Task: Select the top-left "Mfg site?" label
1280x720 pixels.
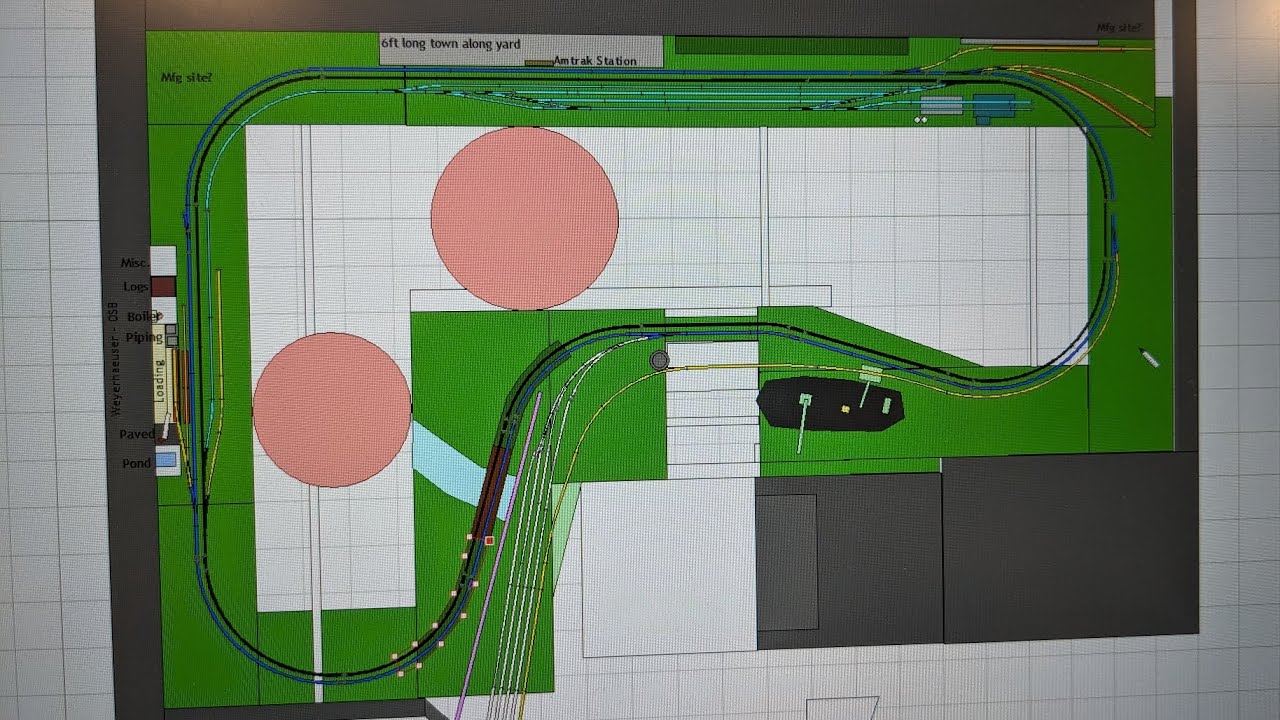Action: (186, 77)
